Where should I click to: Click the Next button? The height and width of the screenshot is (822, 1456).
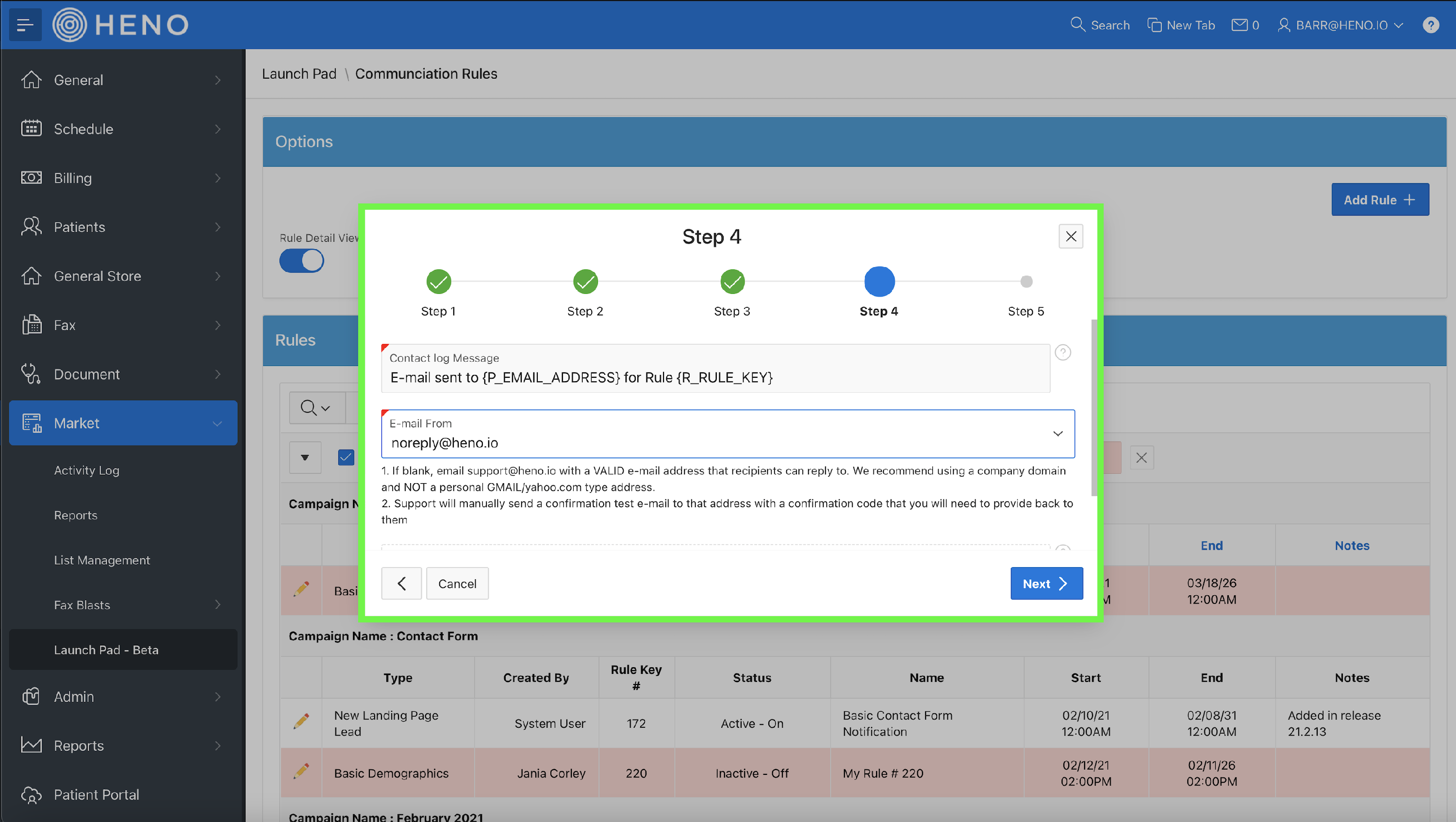pyautogui.click(x=1046, y=584)
